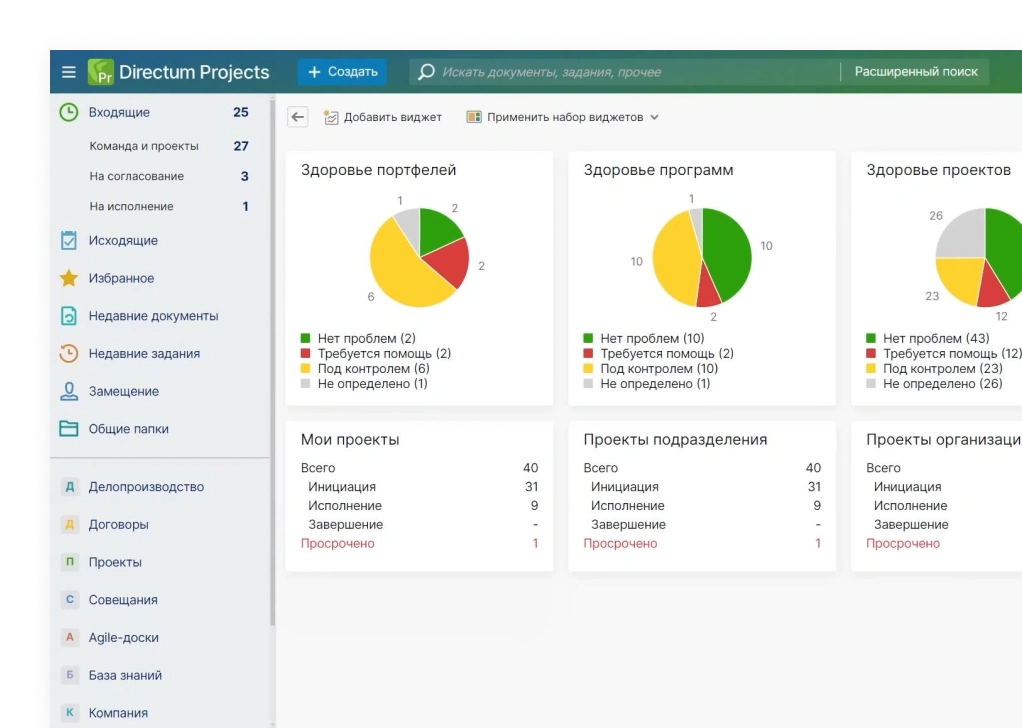The width and height of the screenshot is (1022, 728).
Task: Select Agile boards module in sidebar
Action: click(123, 638)
